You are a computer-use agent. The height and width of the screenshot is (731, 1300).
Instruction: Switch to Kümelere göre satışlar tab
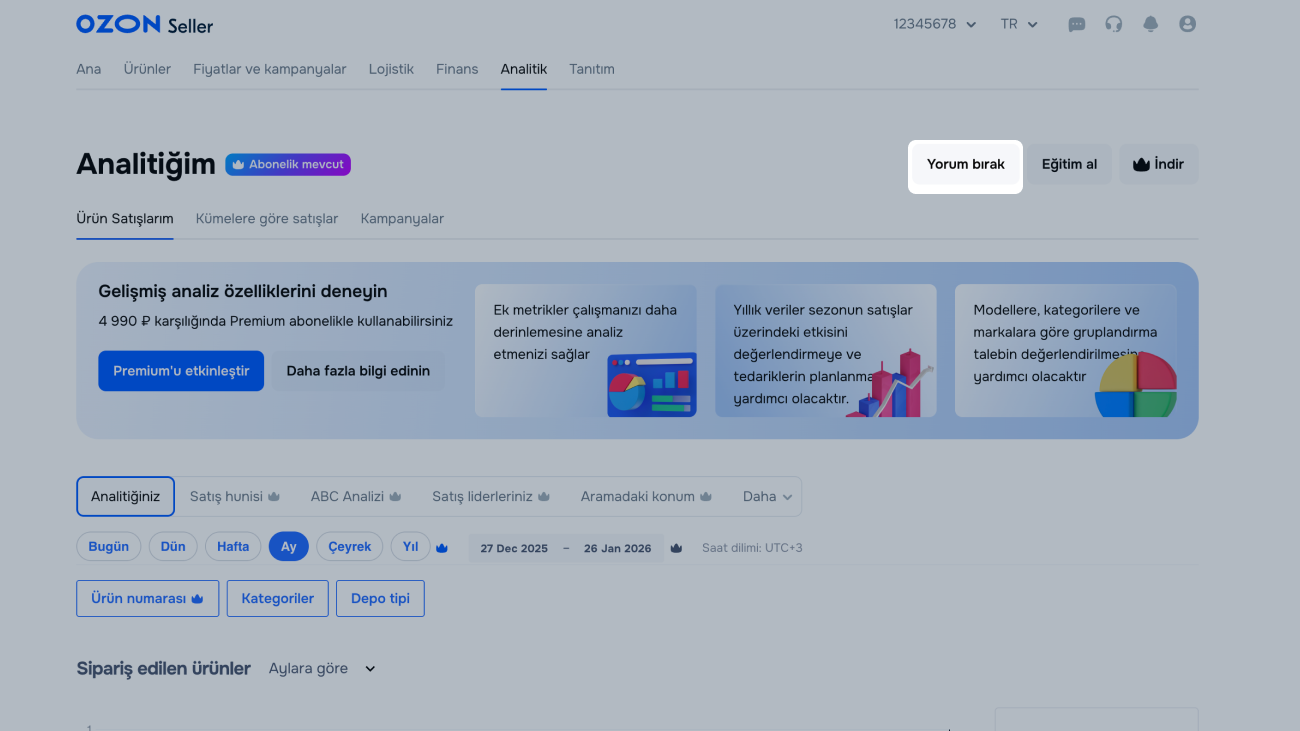[267, 218]
